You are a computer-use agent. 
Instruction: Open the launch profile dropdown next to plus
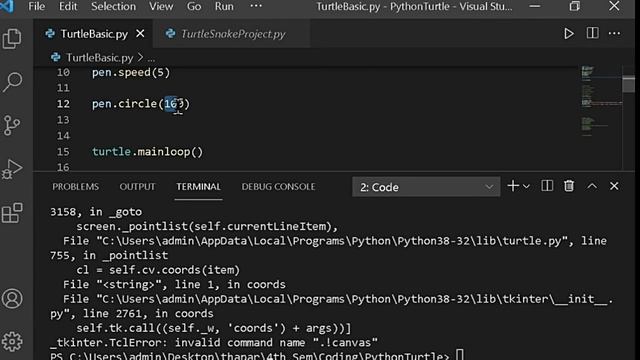[527, 187]
